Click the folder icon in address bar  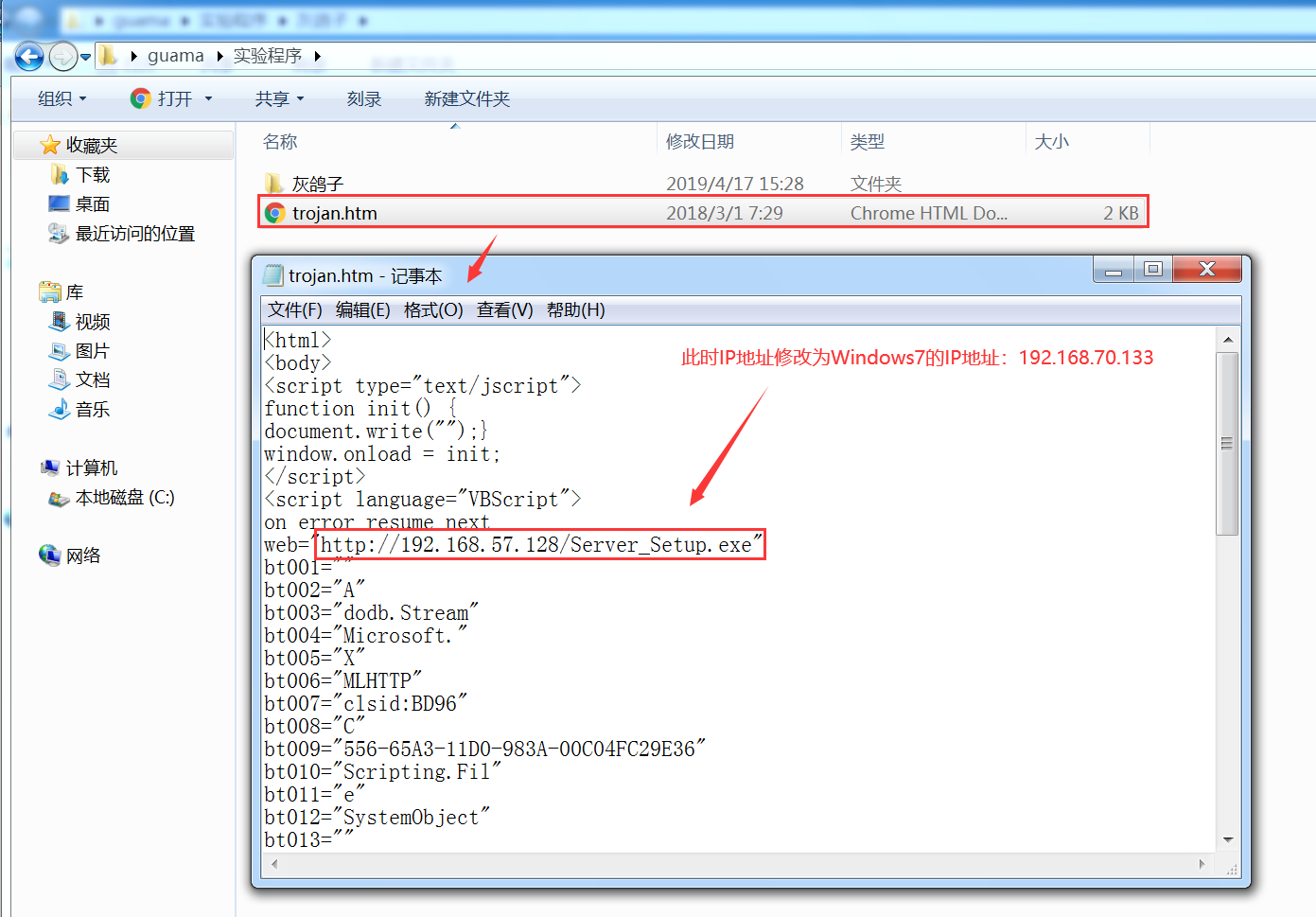click(110, 56)
